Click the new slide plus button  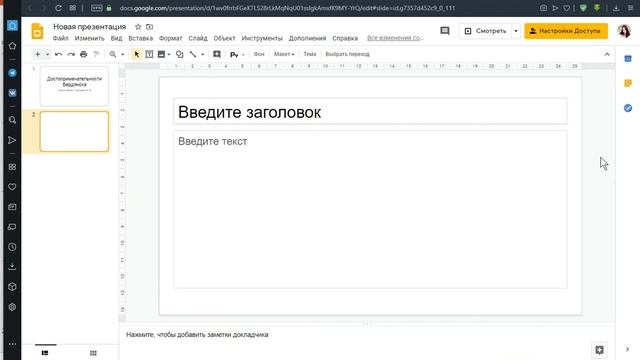click(38, 54)
